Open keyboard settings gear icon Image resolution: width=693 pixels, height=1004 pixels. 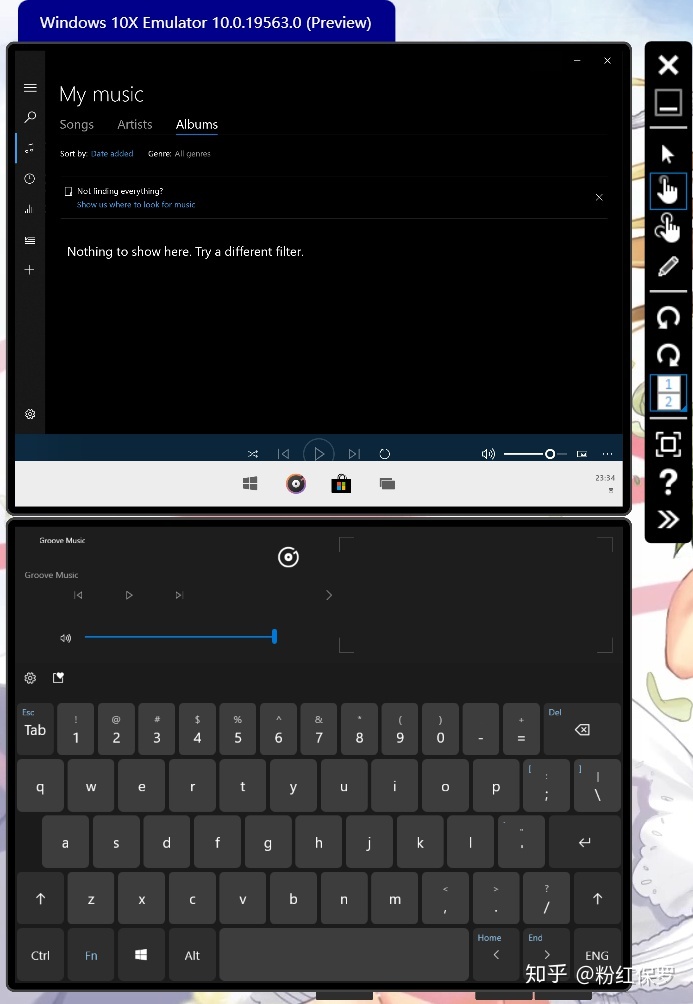30,678
